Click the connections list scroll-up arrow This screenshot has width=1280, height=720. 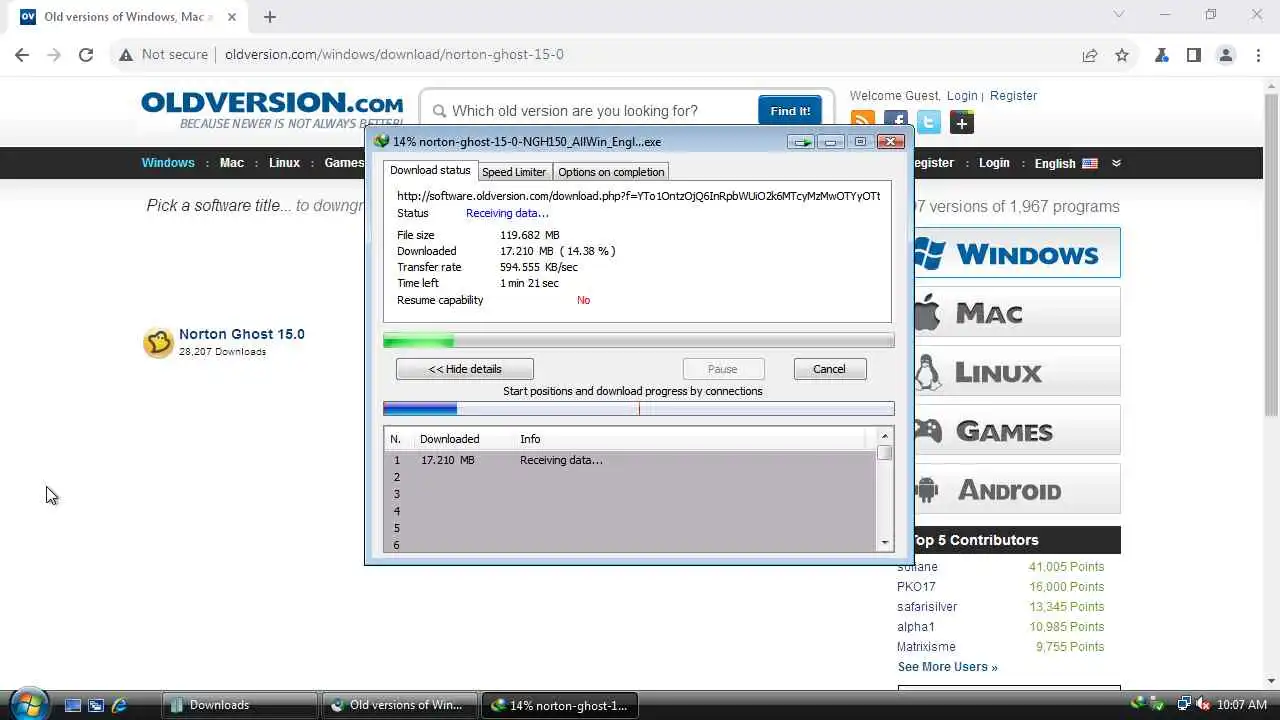885,436
